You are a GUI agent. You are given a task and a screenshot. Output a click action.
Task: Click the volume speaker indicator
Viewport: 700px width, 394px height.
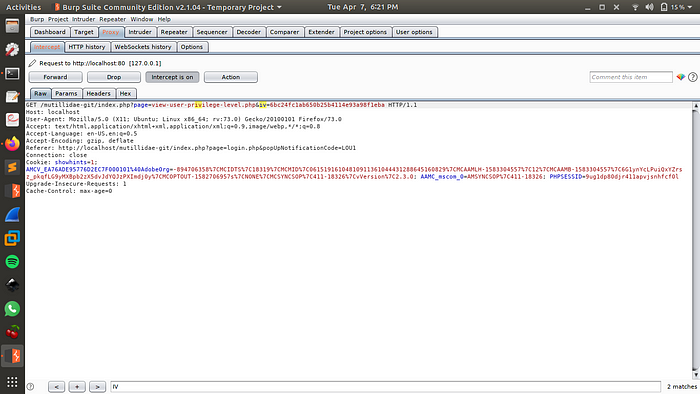650,7
